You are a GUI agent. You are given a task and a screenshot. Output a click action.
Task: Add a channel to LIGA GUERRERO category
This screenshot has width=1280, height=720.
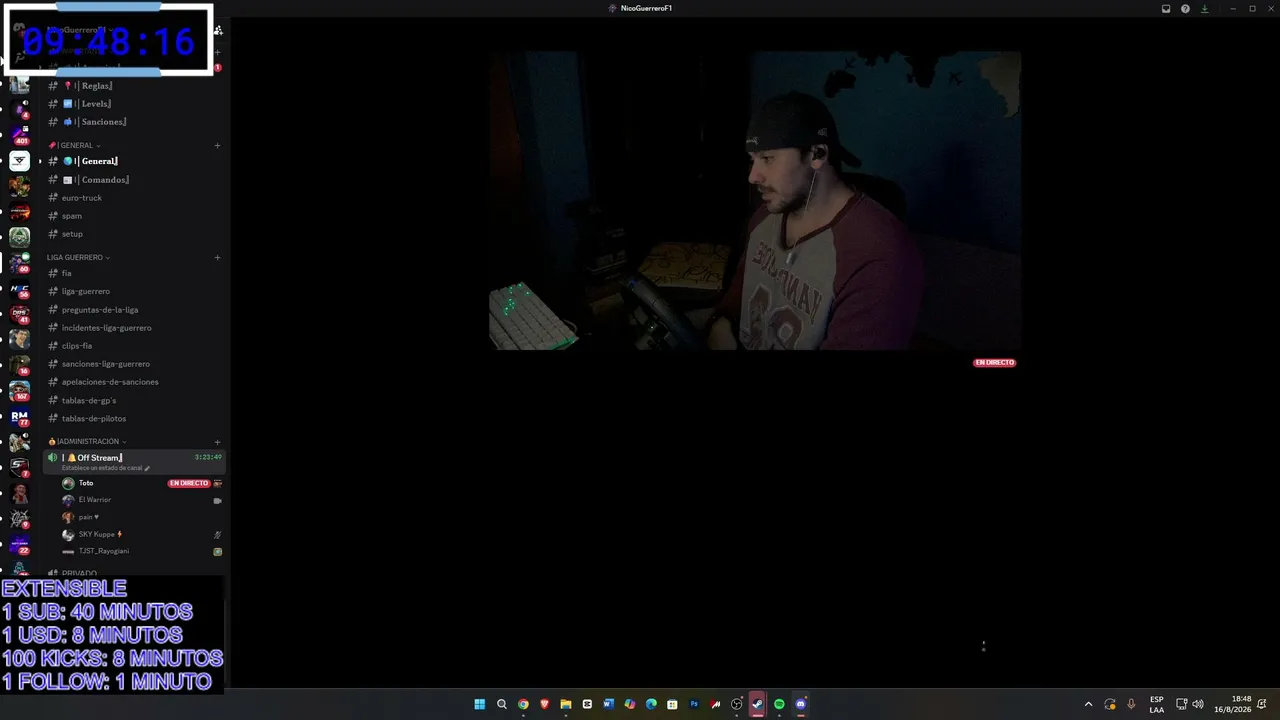(x=217, y=258)
